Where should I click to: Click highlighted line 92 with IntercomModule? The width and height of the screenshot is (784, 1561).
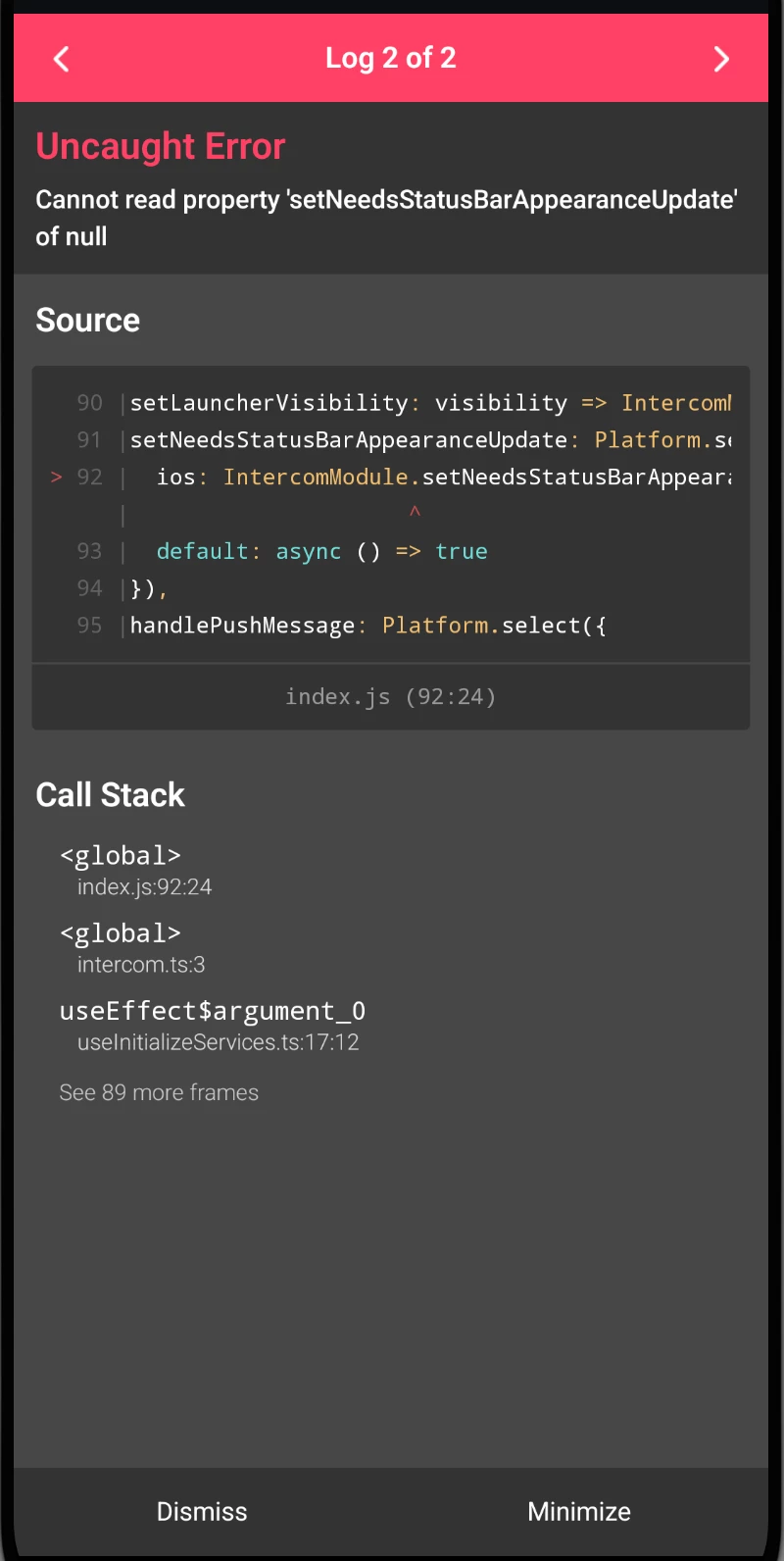coord(441,478)
